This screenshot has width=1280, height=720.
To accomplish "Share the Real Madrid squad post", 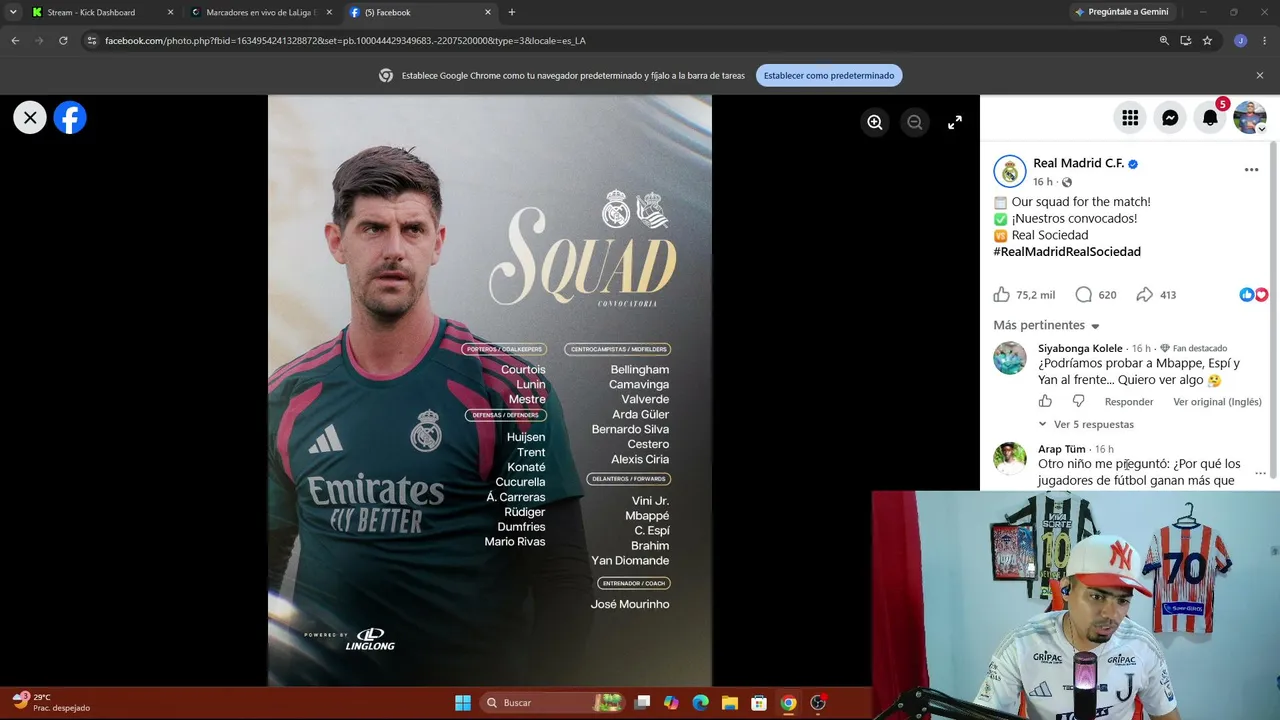I will coord(1145,295).
